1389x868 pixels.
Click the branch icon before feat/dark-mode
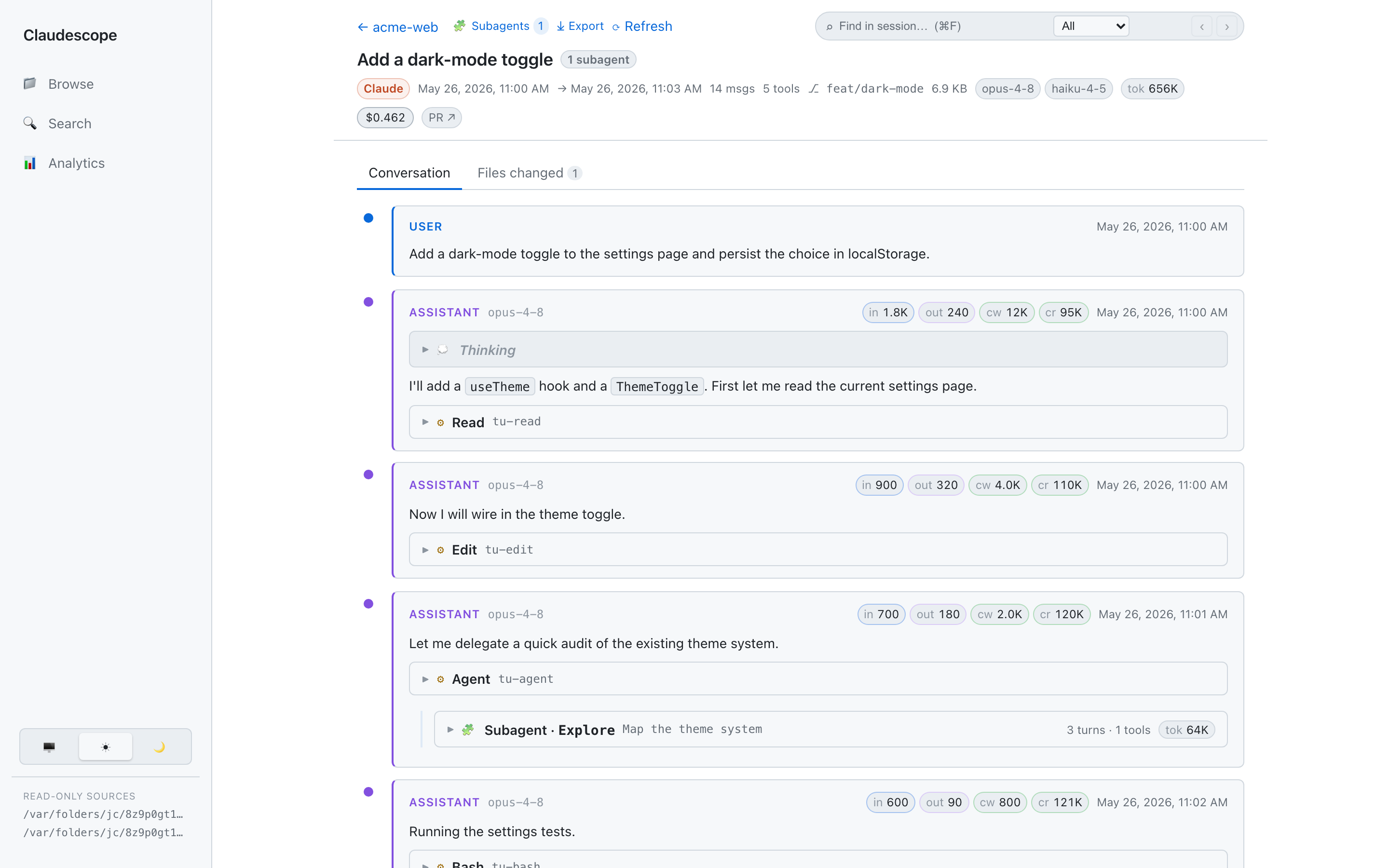coord(813,88)
